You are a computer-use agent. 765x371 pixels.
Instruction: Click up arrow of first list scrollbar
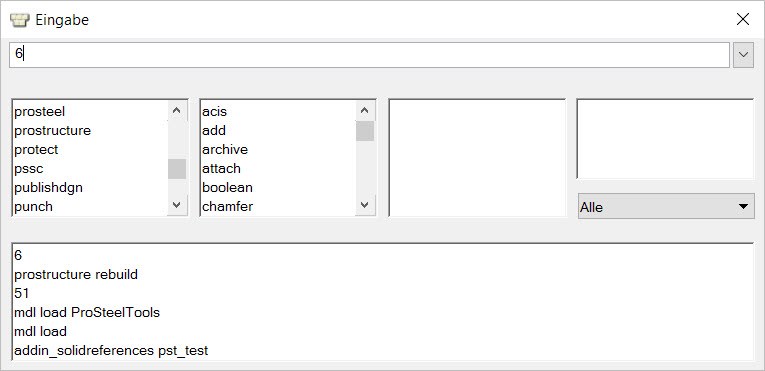tap(177, 111)
